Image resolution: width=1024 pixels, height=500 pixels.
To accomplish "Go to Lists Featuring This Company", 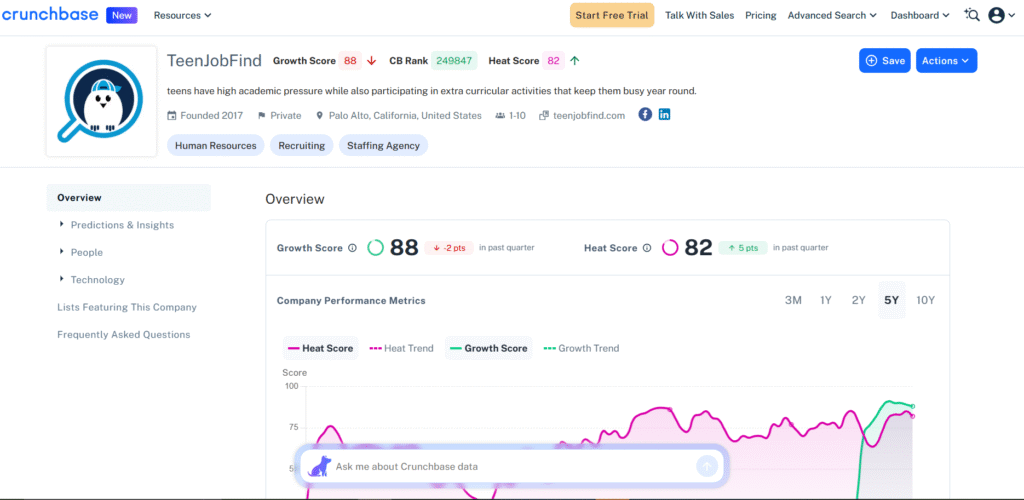I will [127, 307].
